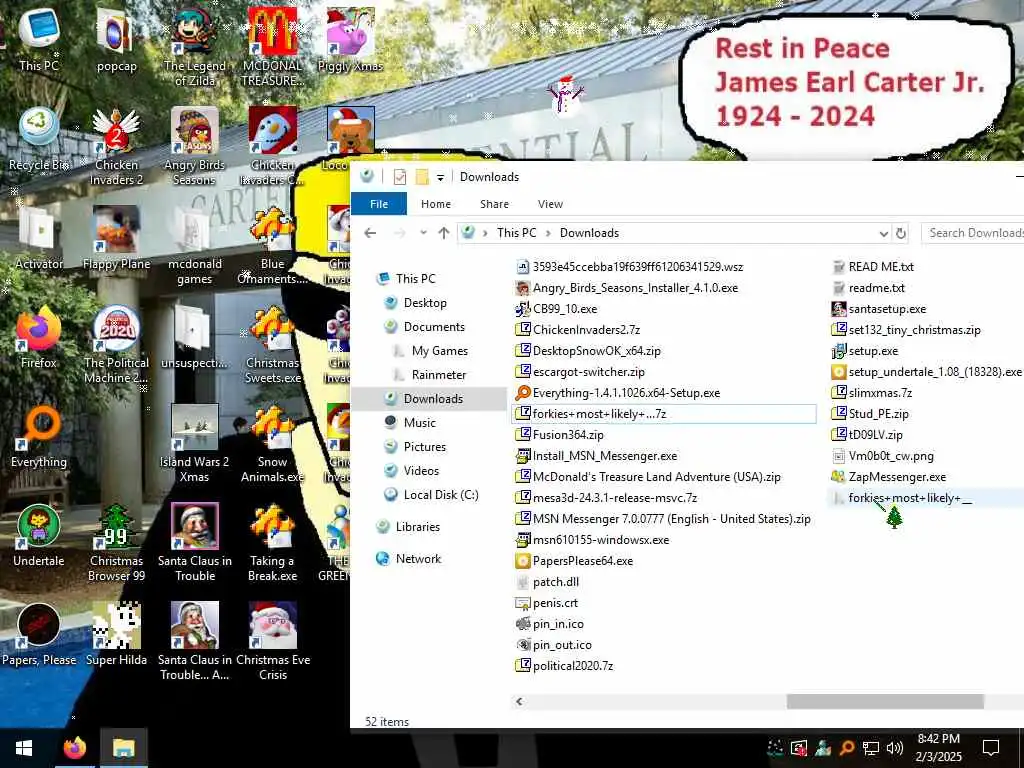
Task: Select Libraries in navigation pane
Action: coord(417,527)
